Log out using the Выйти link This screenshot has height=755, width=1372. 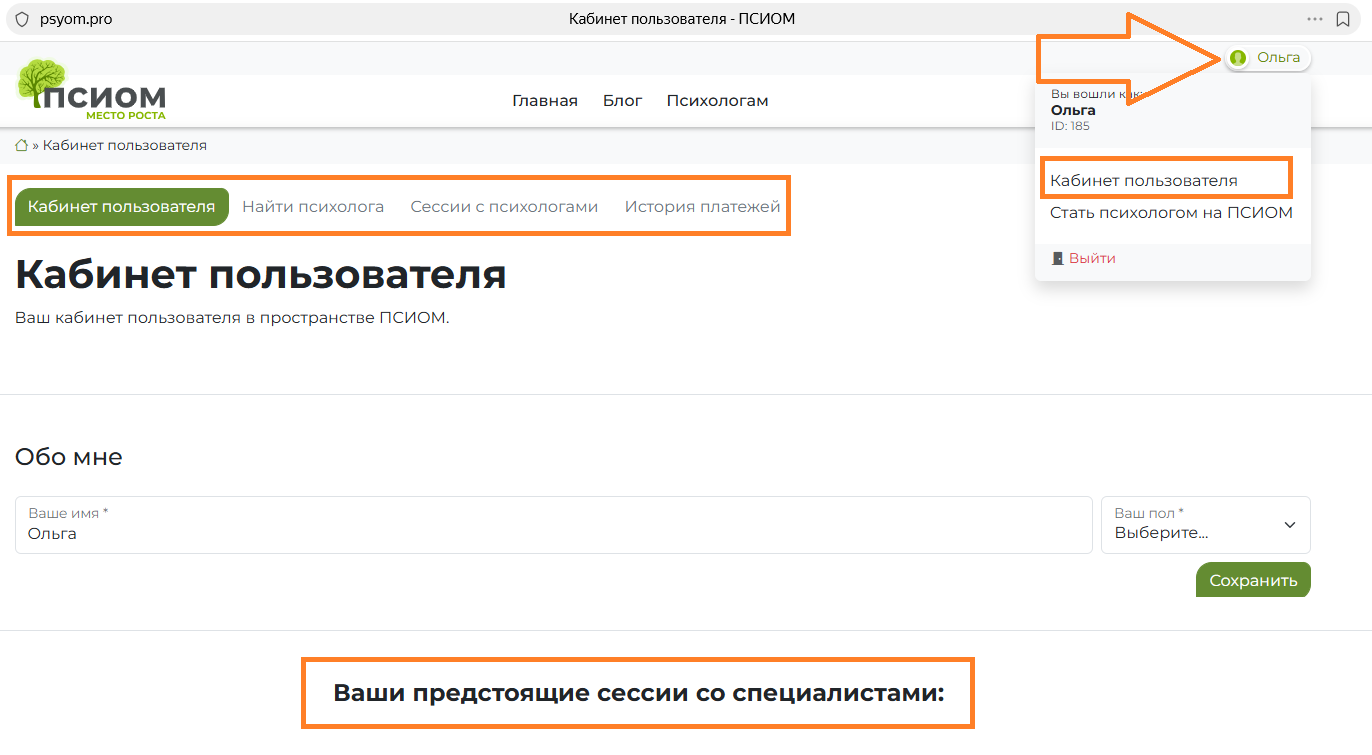(1091, 258)
